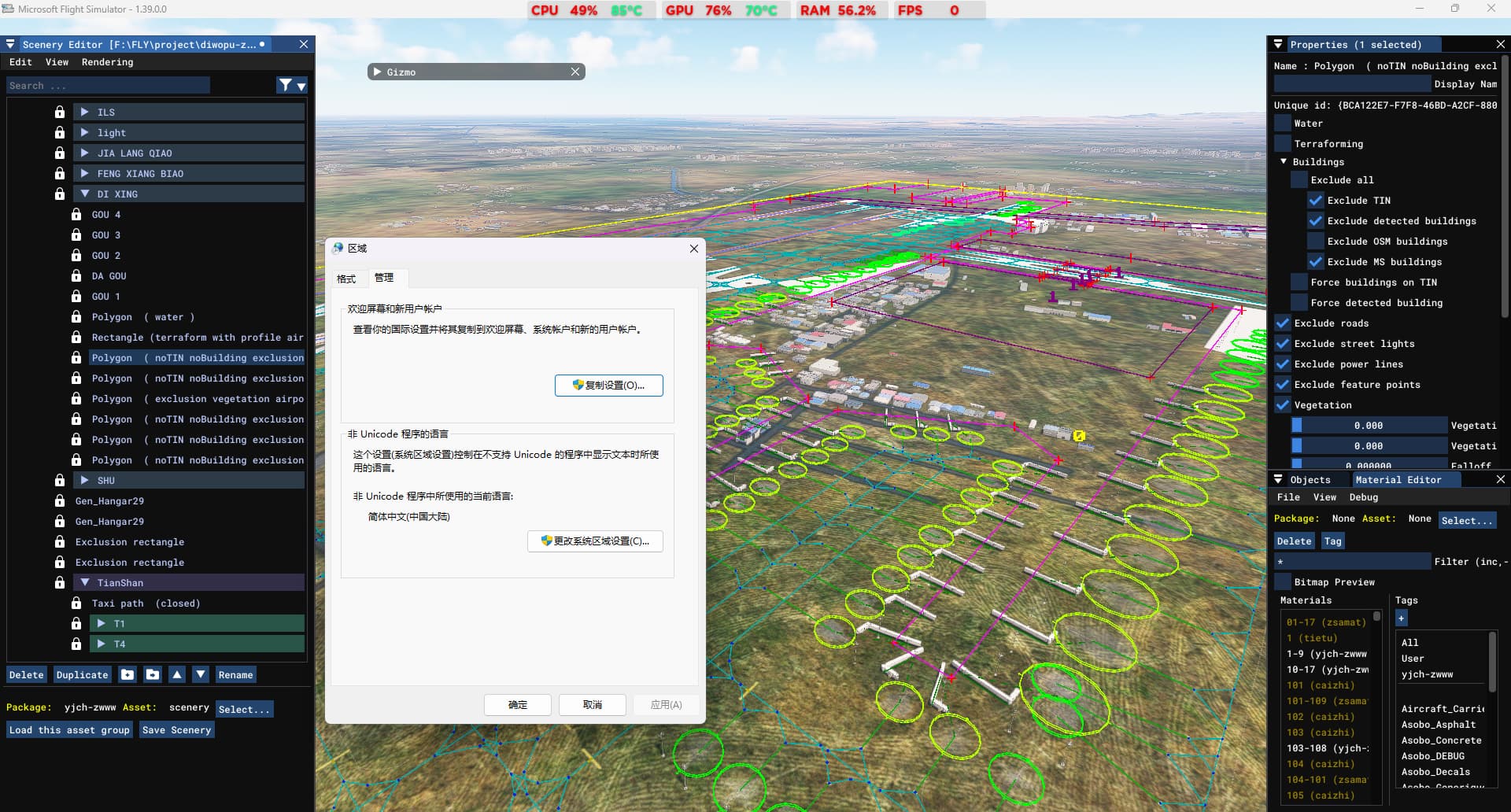Screen dimensions: 1511x812
Task: Adjust the Falloff slider
Action: pos(1369,464)
